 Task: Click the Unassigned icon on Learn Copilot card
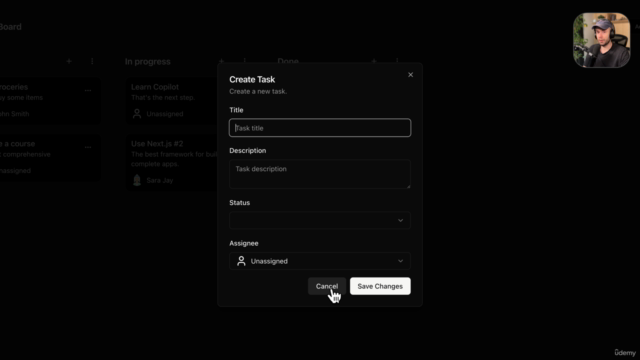coord(137,114)
